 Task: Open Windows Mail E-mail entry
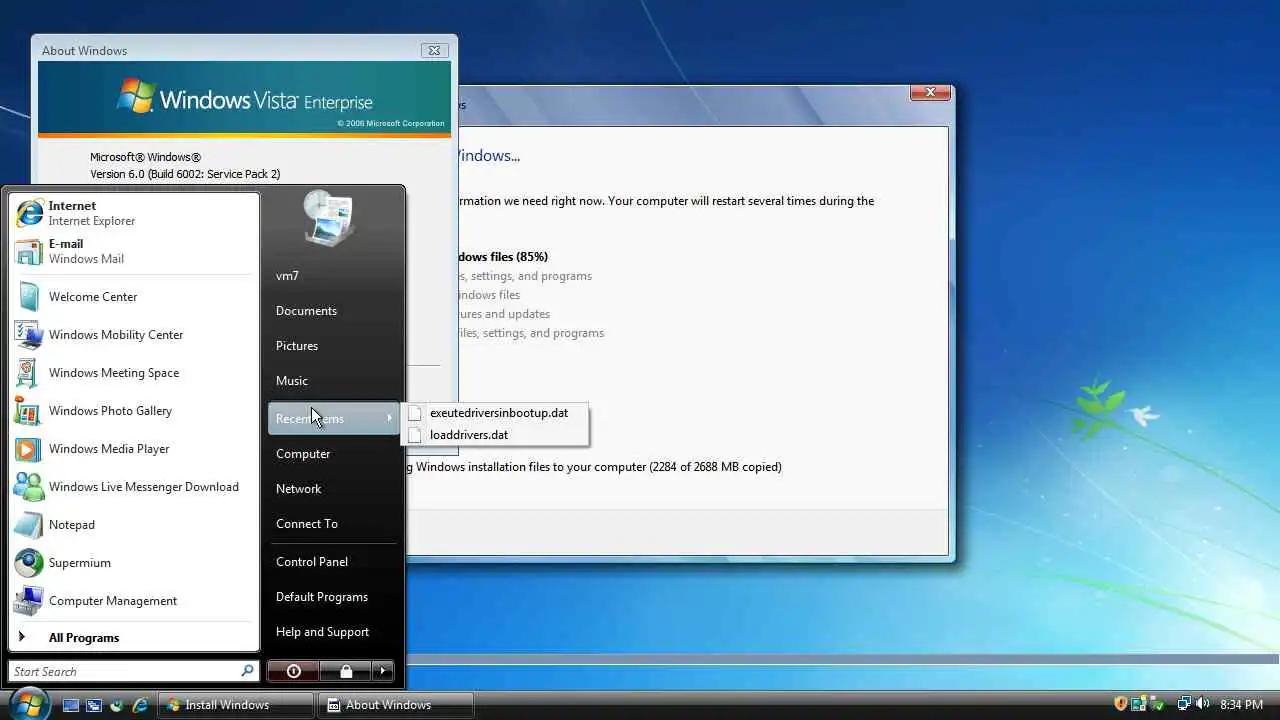click(x=134, y=251)
